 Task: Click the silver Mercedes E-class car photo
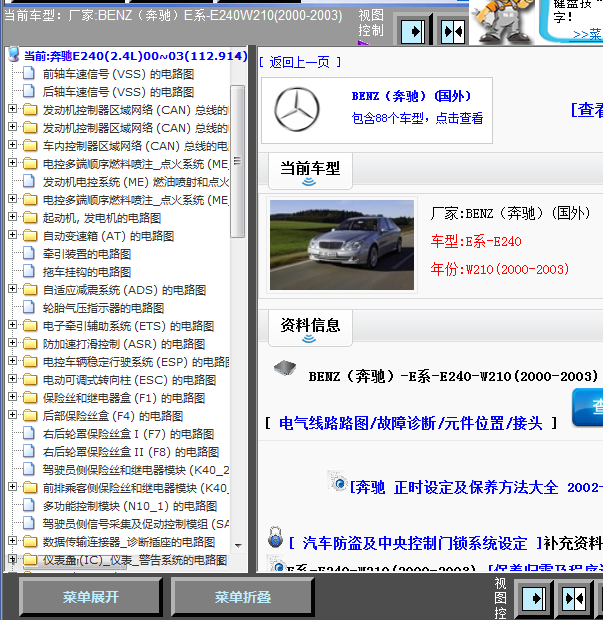[x=342, y=245]
